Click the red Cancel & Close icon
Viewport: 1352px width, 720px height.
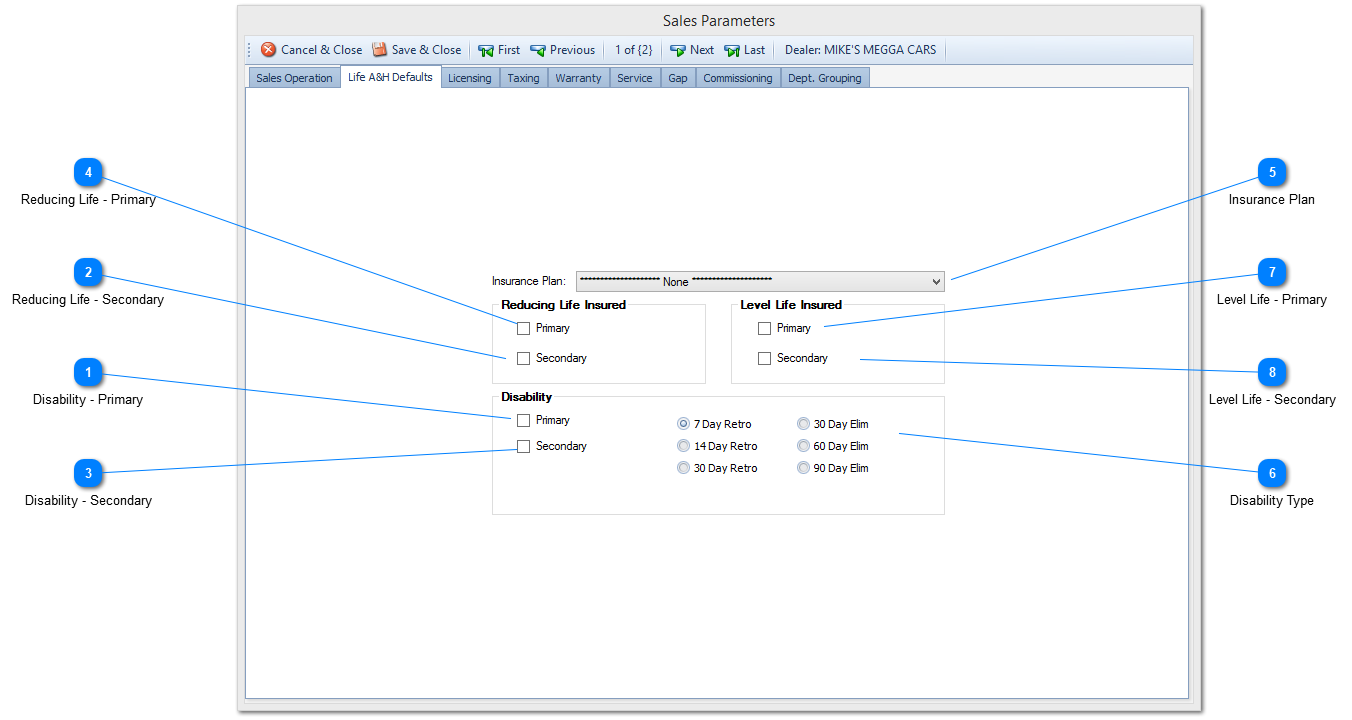269,50
